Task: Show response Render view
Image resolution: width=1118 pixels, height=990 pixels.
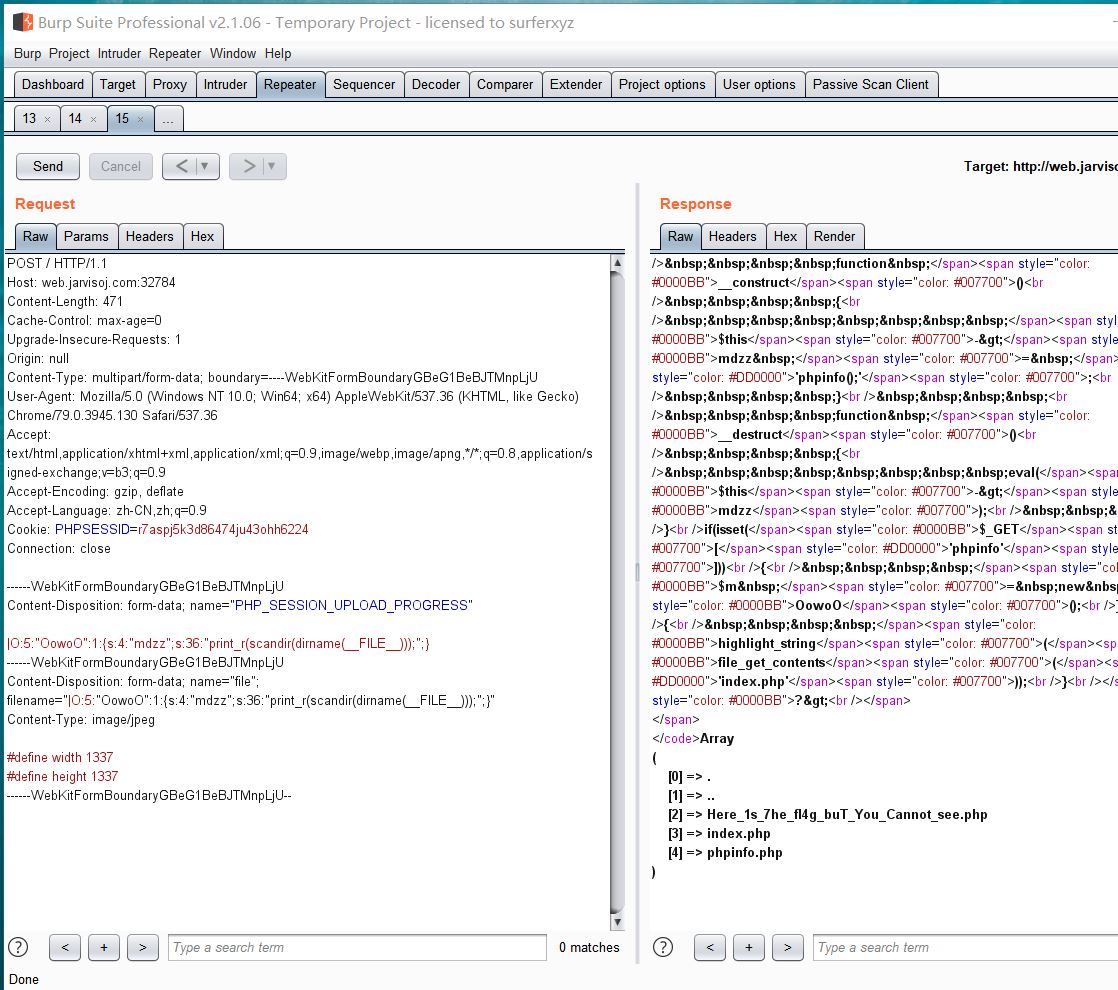Action: click(x=834, y=236)
